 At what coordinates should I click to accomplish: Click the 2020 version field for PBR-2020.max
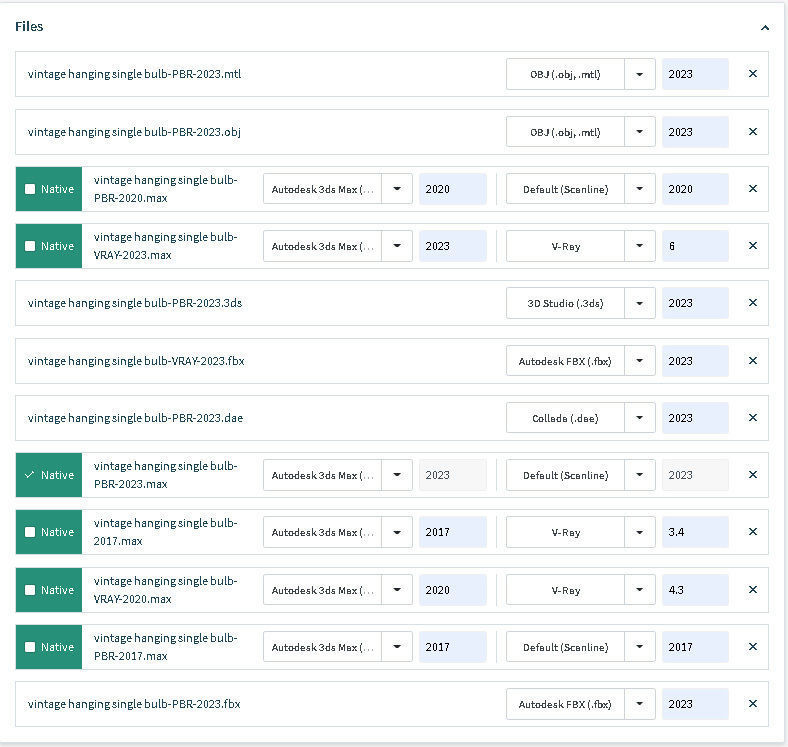(x=452, y=189)
